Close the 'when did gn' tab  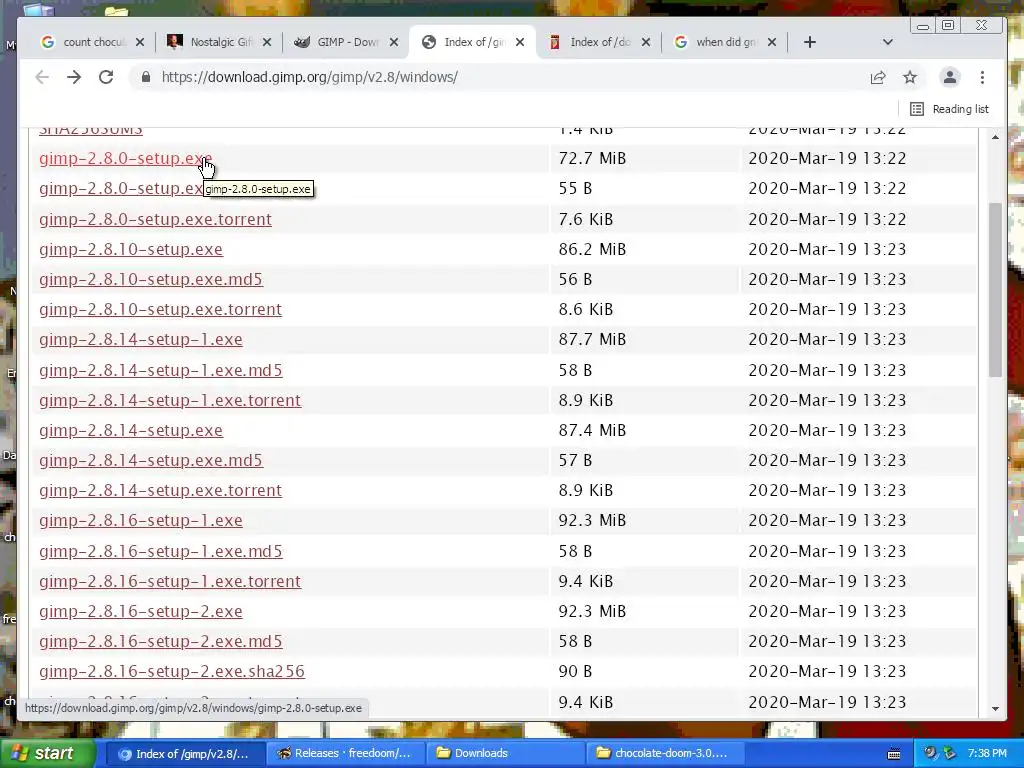click(772, 42)
